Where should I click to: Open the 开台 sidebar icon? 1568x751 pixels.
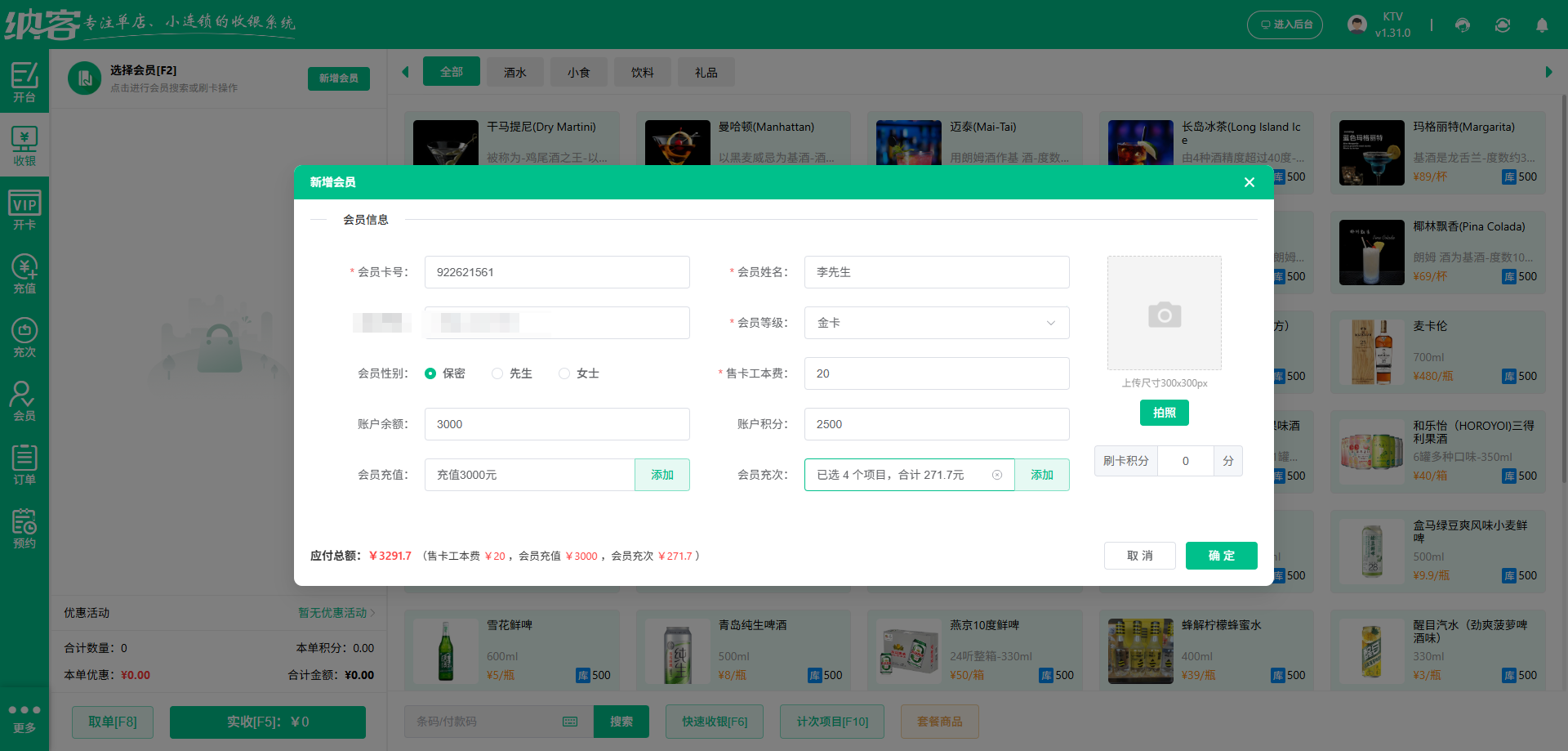[x=24, y=82]
